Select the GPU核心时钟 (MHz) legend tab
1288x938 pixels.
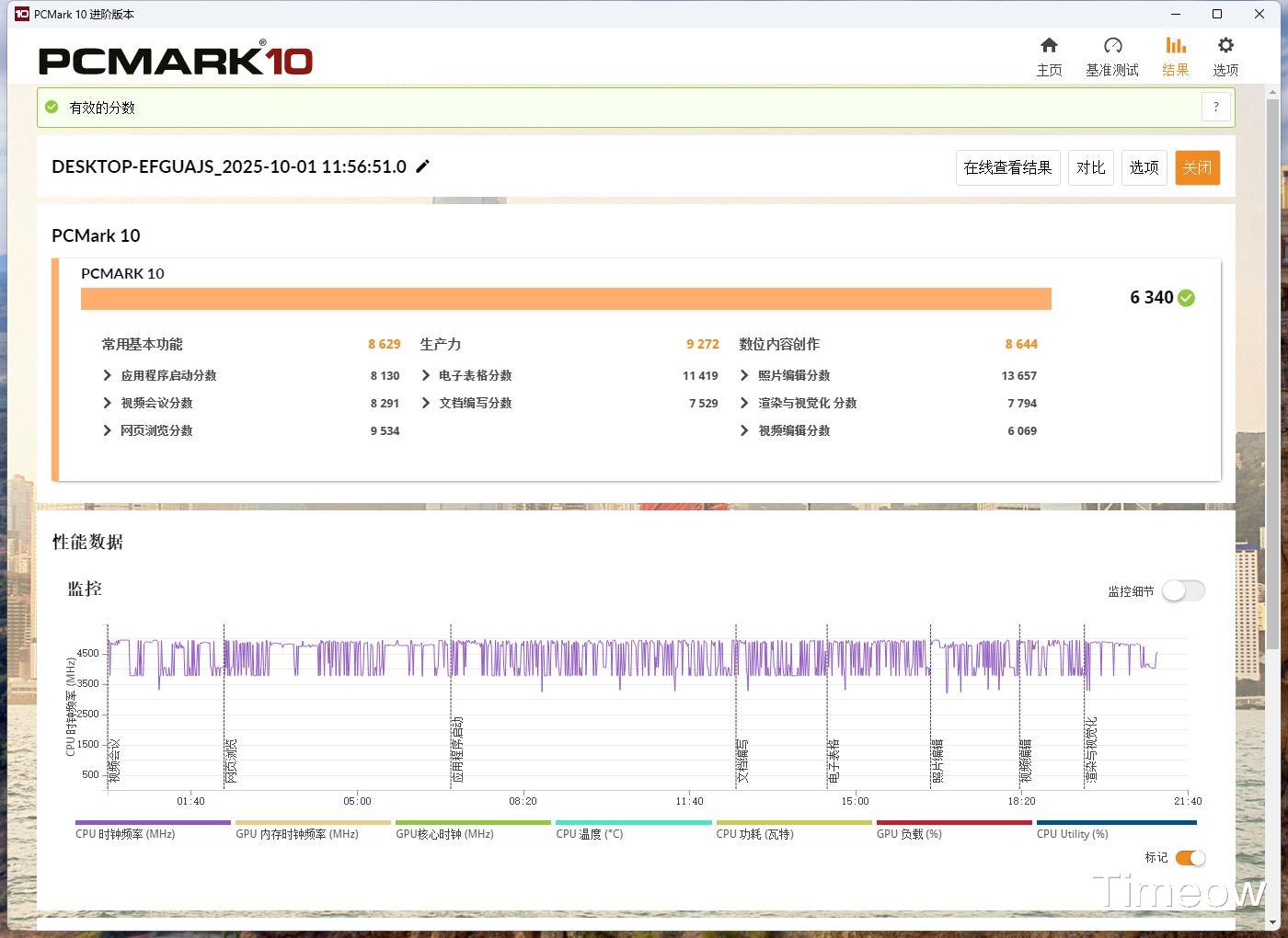tap(473, 829)
